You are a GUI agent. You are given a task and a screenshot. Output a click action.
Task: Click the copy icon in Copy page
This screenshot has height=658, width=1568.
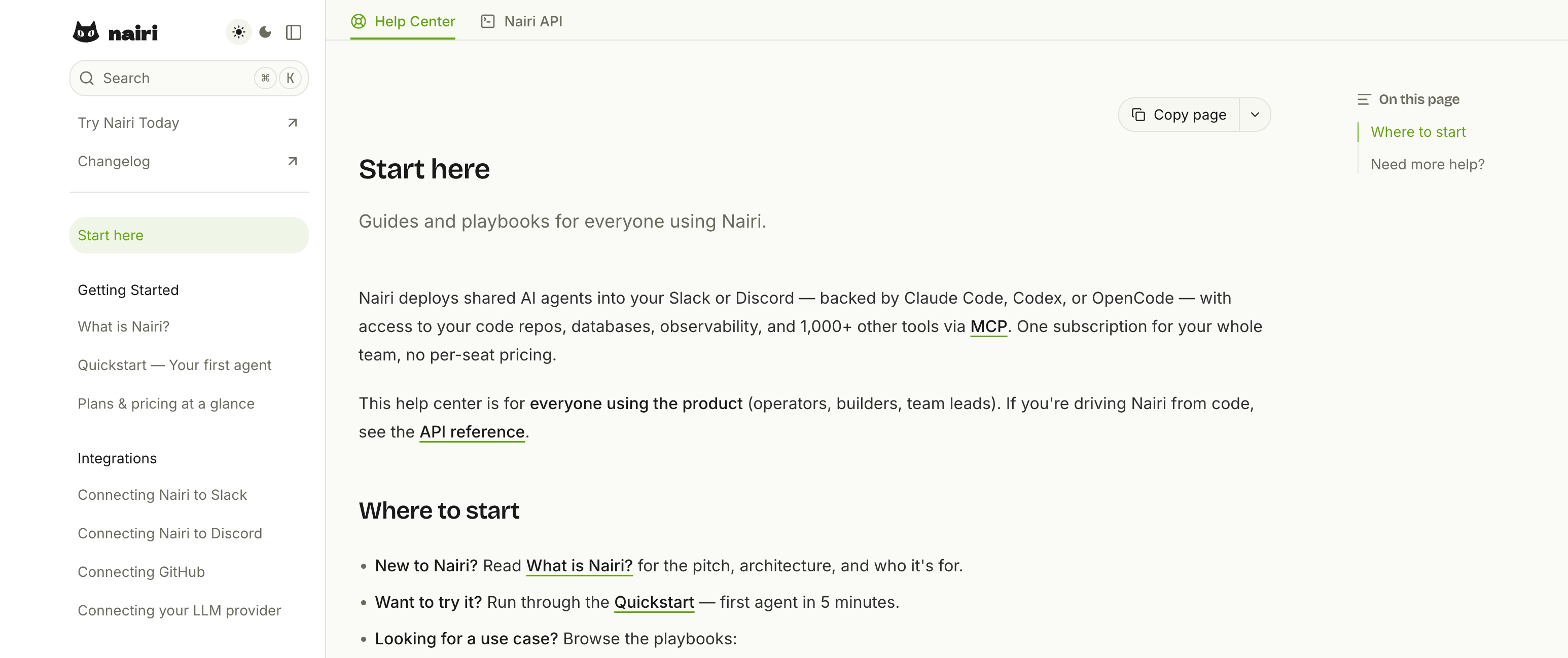click(x=1138, y=115)
